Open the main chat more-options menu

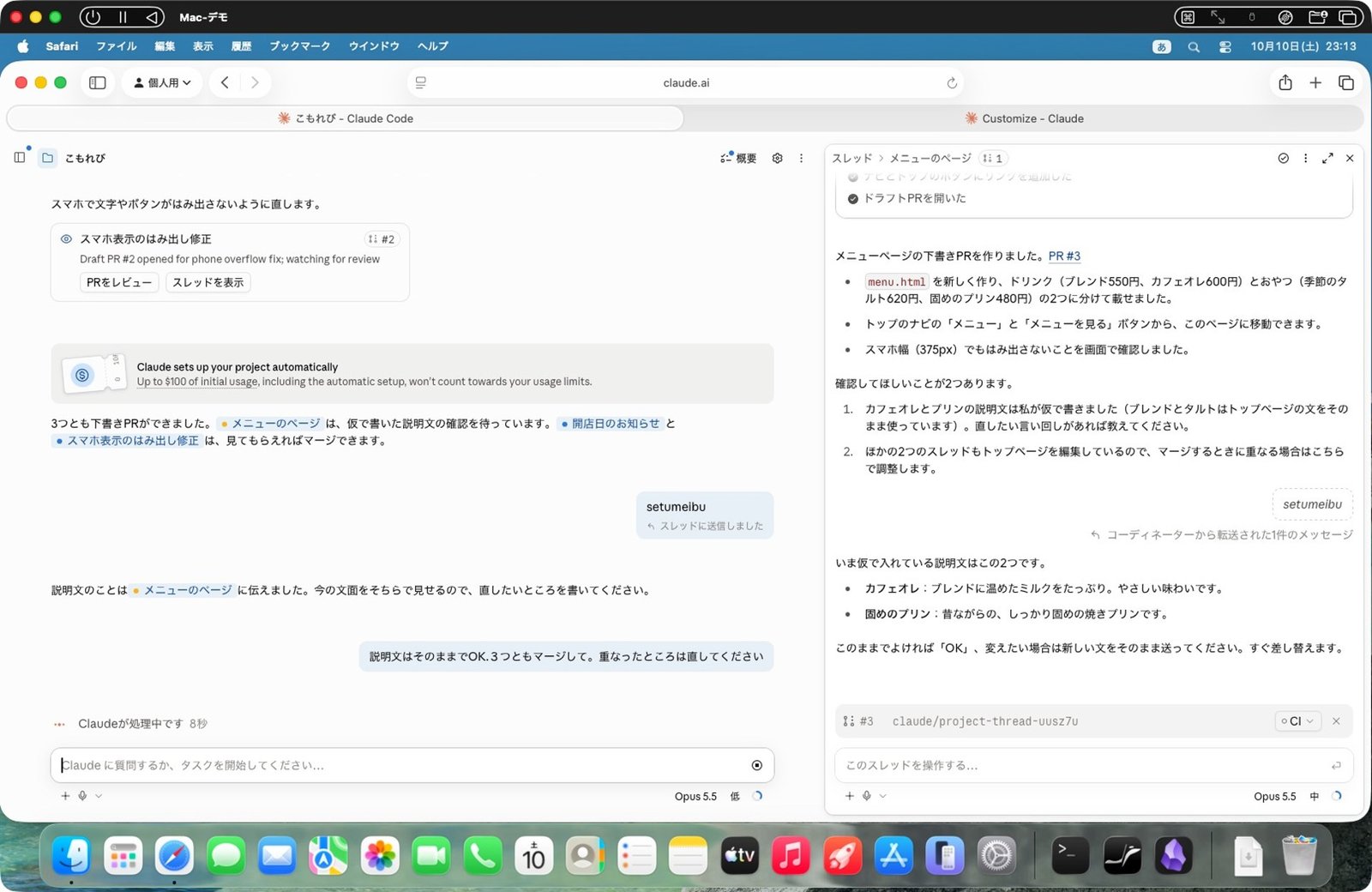point(801,158)
